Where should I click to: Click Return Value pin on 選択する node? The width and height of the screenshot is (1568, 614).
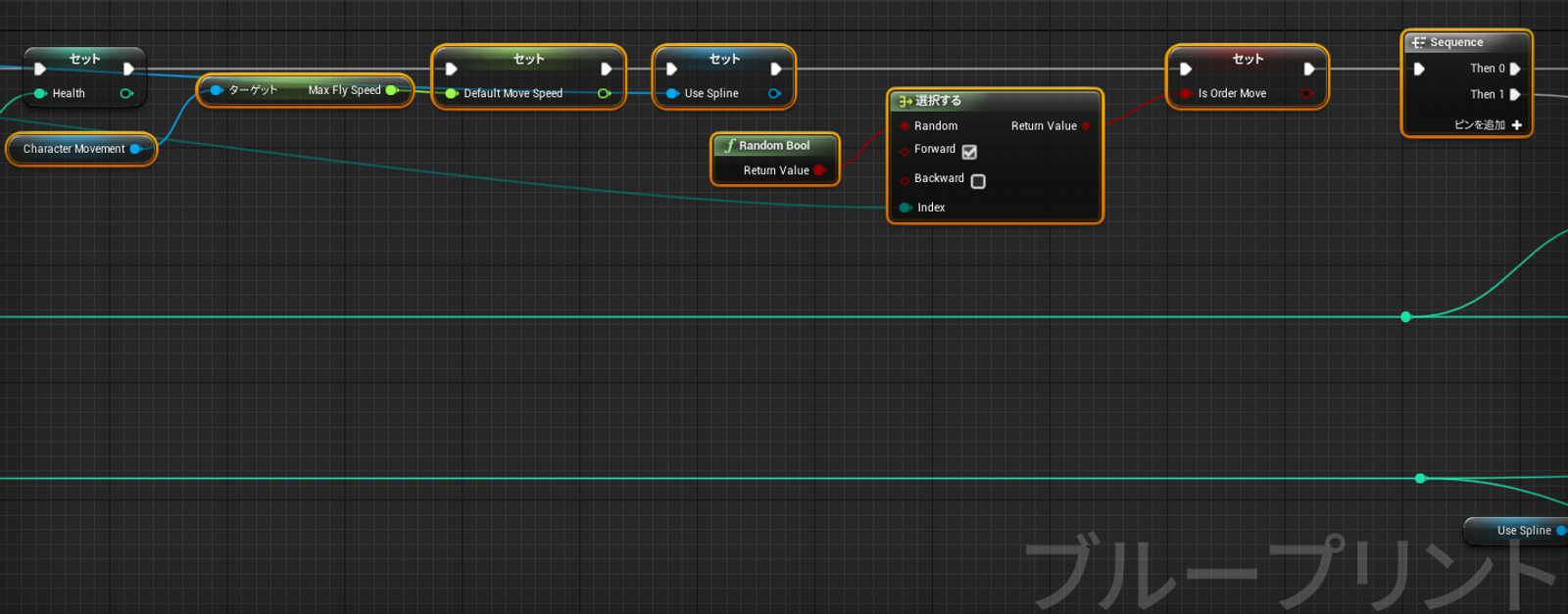pos(1086,126)
